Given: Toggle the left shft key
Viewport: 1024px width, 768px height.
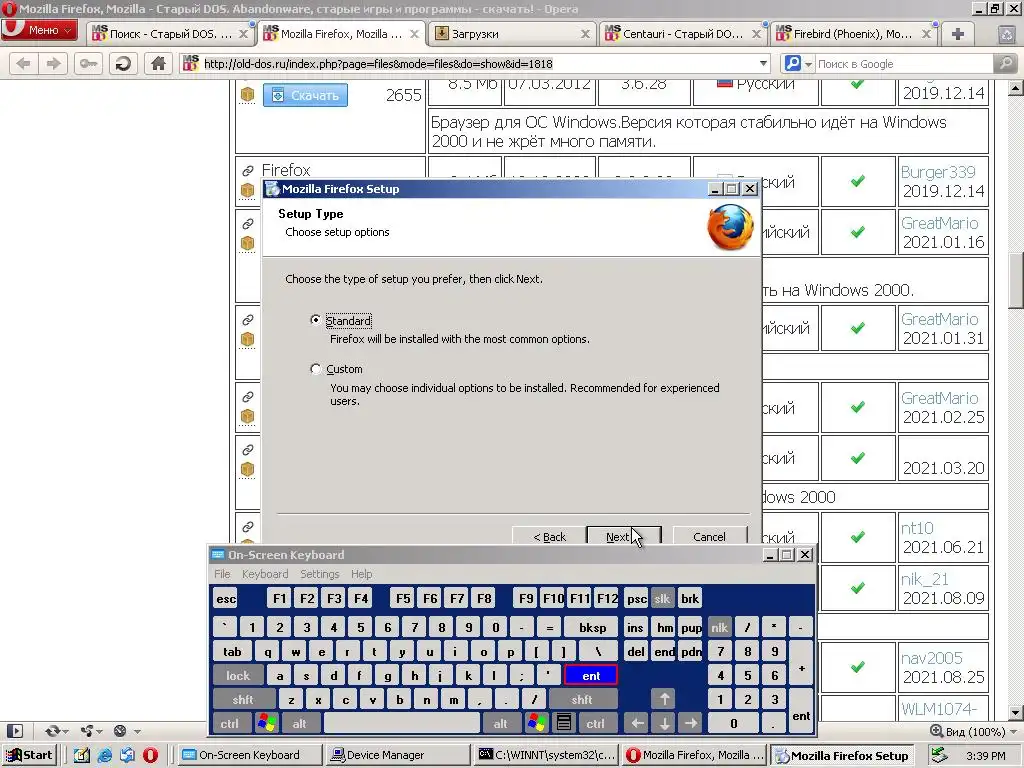Looking at the screenshot, I should point(243,699).
